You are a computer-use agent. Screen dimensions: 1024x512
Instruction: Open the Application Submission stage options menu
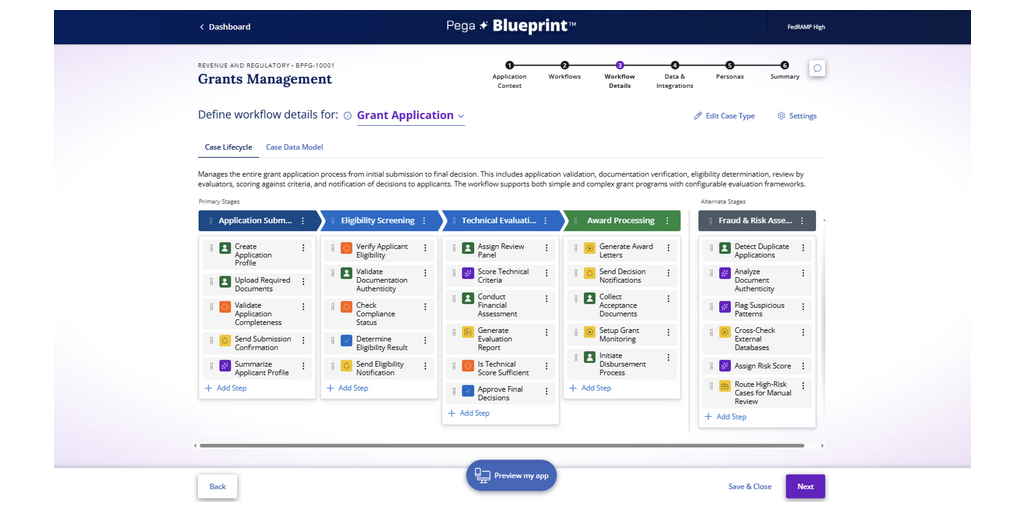coord(302,221)
